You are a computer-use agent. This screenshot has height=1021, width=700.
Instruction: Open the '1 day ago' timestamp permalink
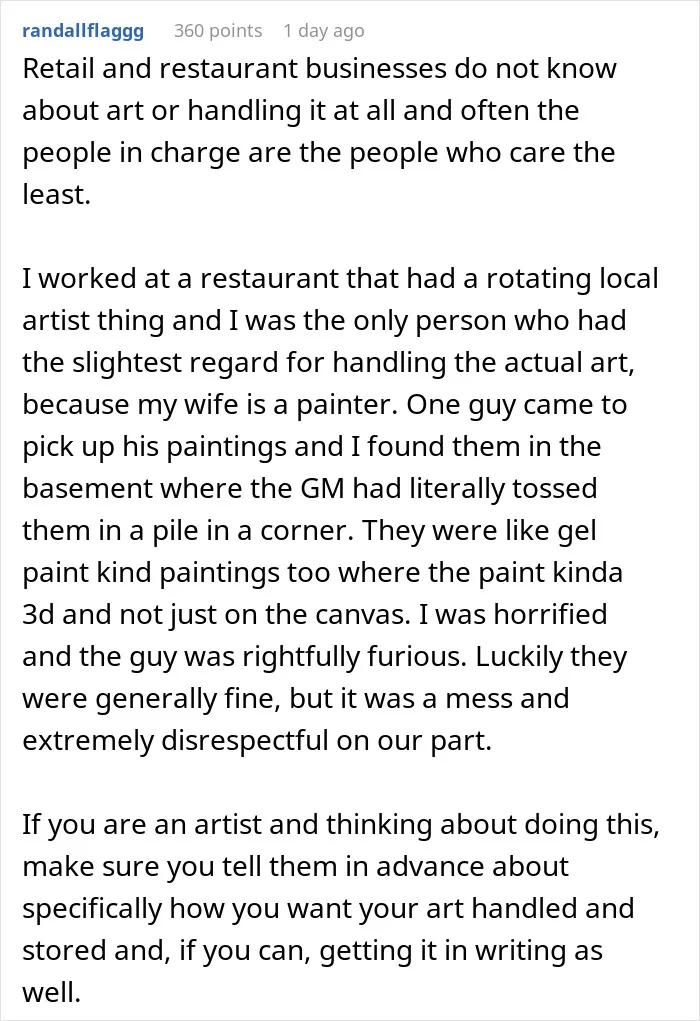click(x=324, y=31)
